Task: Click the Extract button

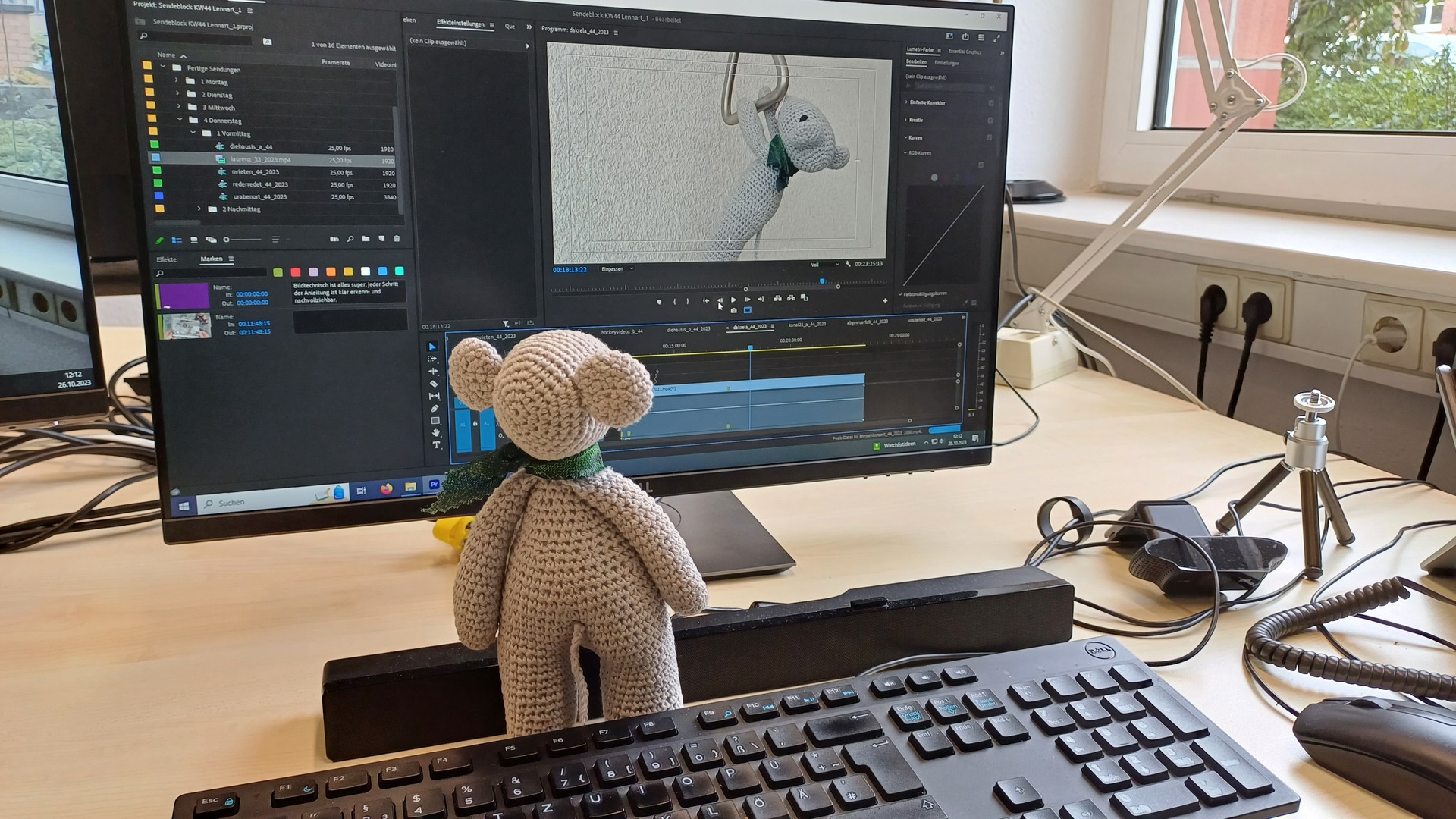Action: [791, 298]
